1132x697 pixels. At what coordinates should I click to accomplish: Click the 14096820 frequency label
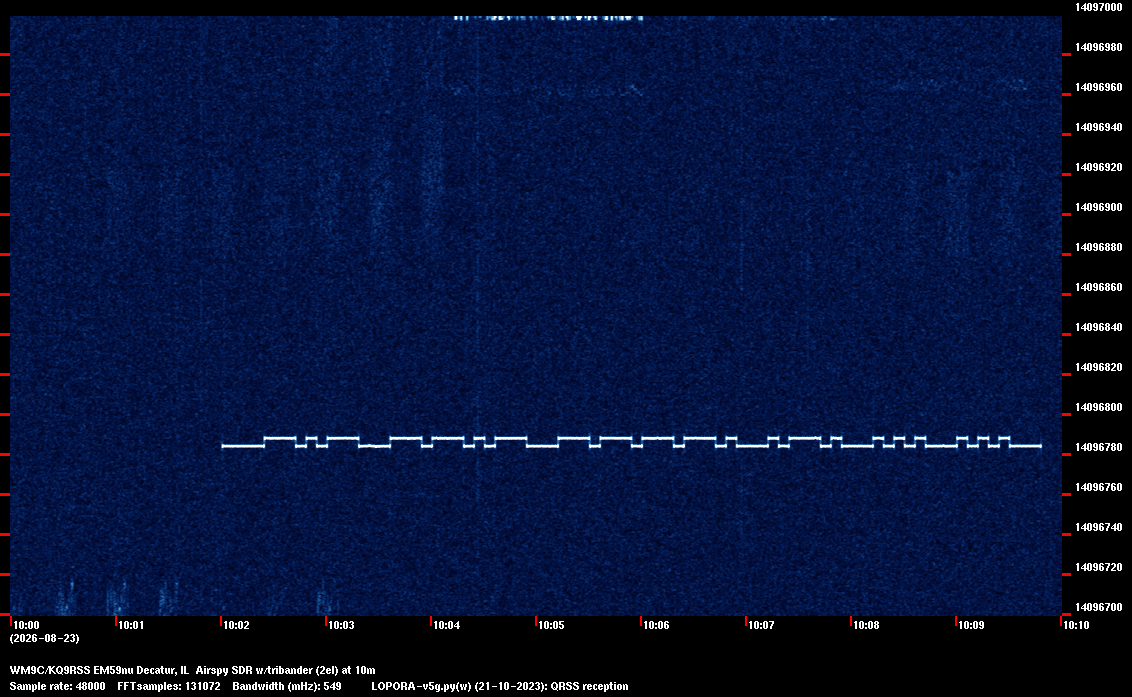[1099, 368]
